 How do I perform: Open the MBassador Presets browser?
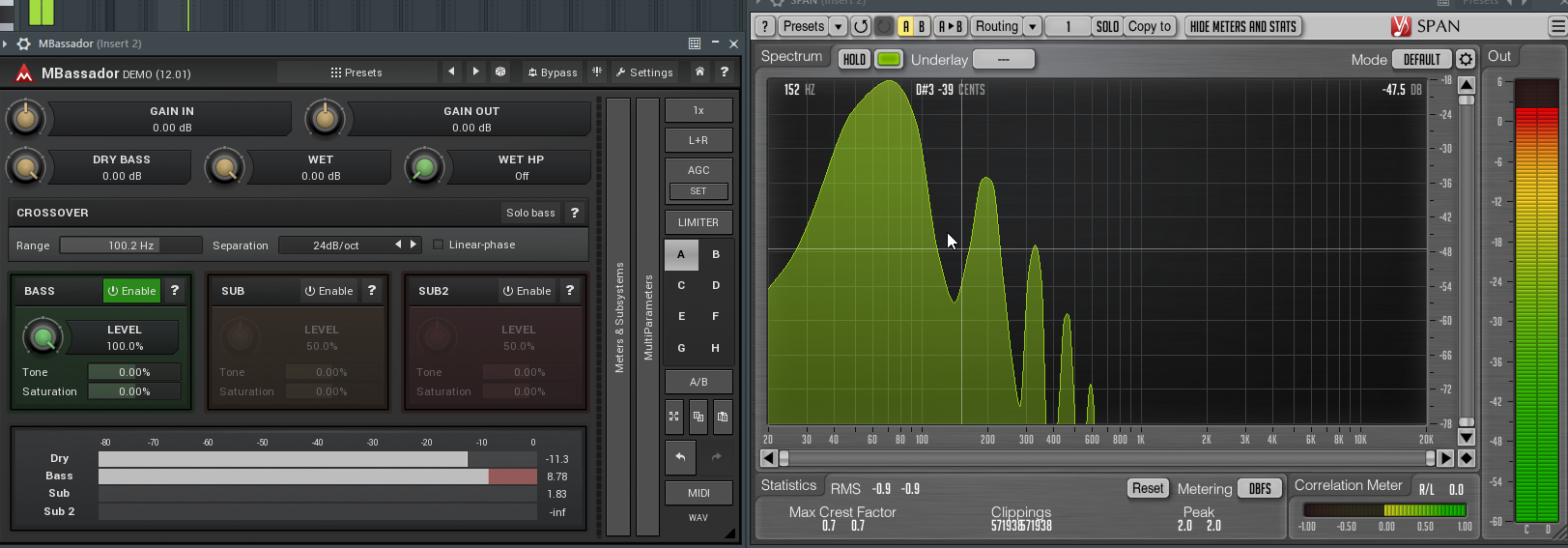click(356, 72)
